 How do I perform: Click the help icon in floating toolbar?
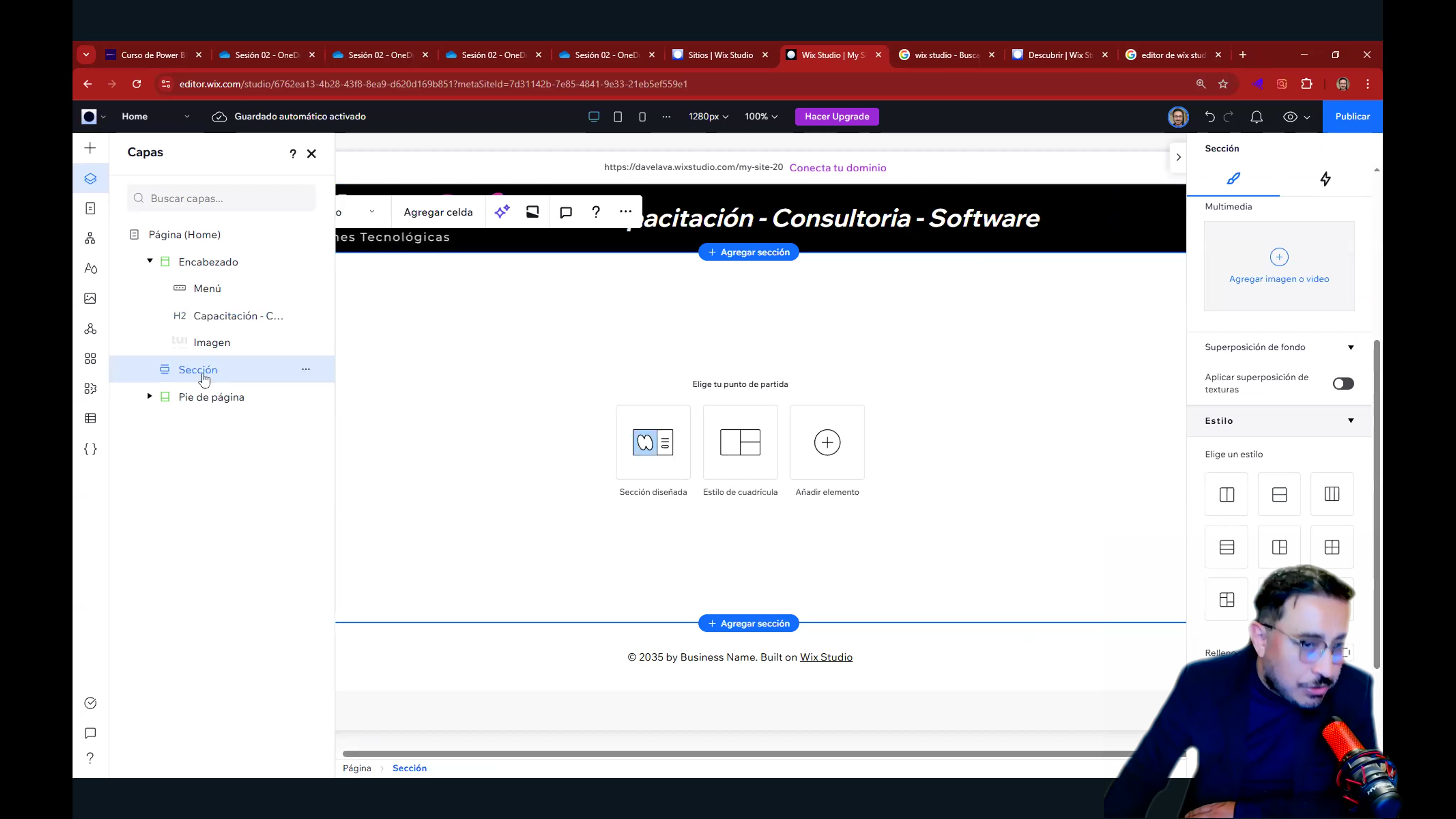596,212
